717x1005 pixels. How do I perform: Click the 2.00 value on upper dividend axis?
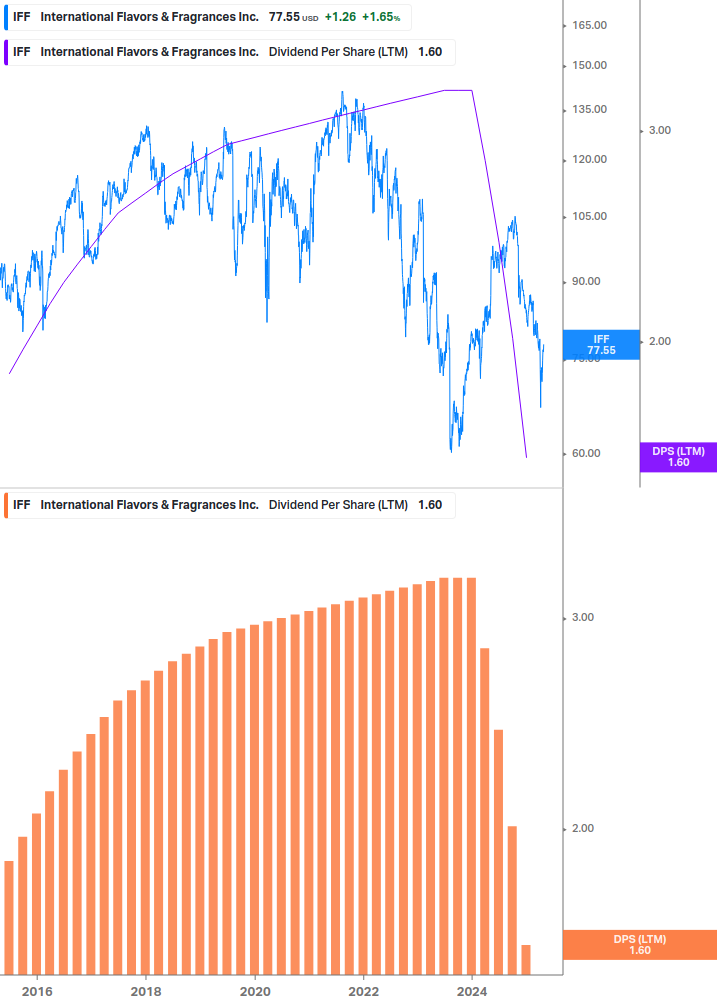point(660,342)
